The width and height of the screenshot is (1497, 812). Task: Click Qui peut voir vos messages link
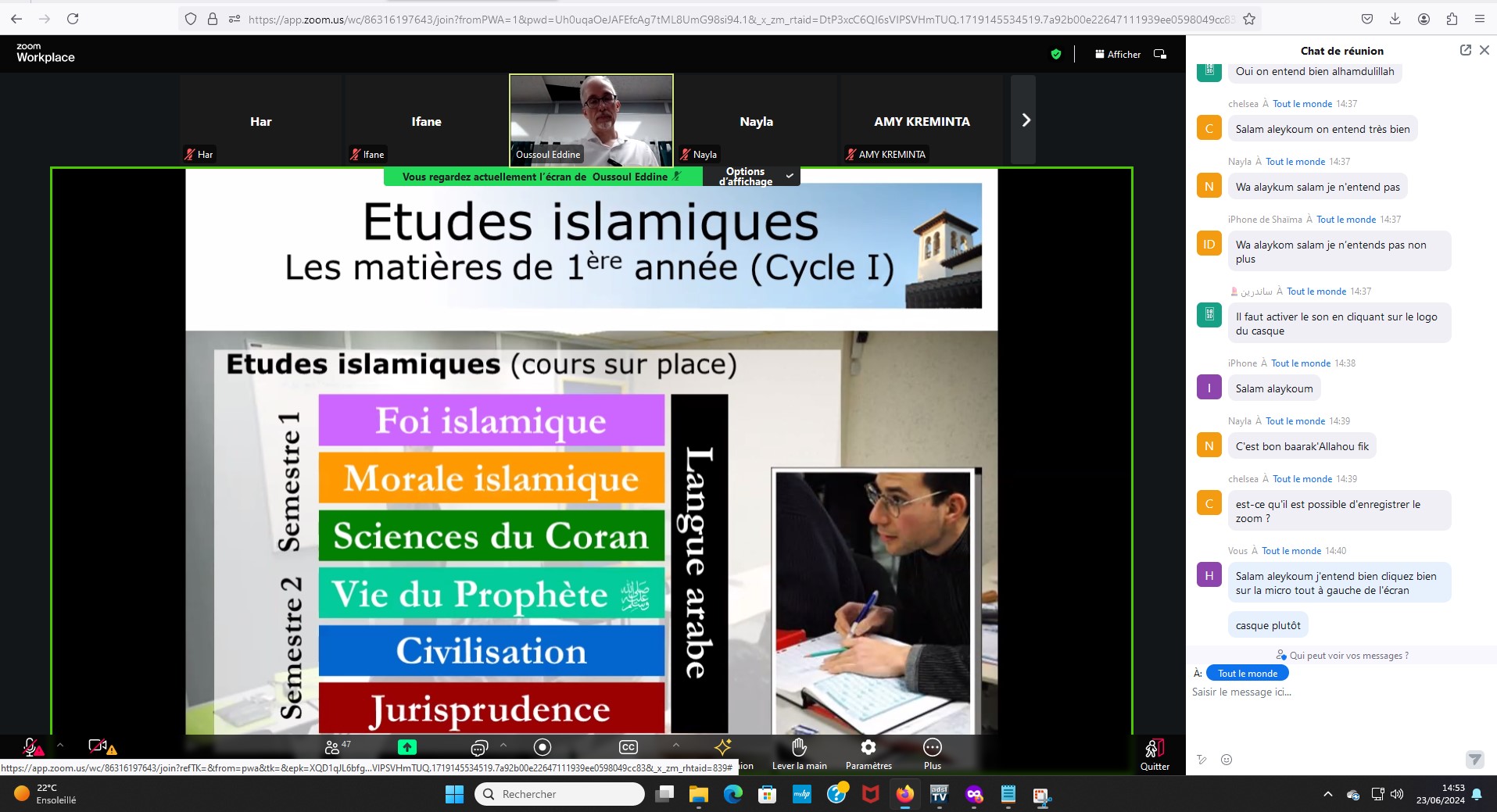tap(1342, 656)
